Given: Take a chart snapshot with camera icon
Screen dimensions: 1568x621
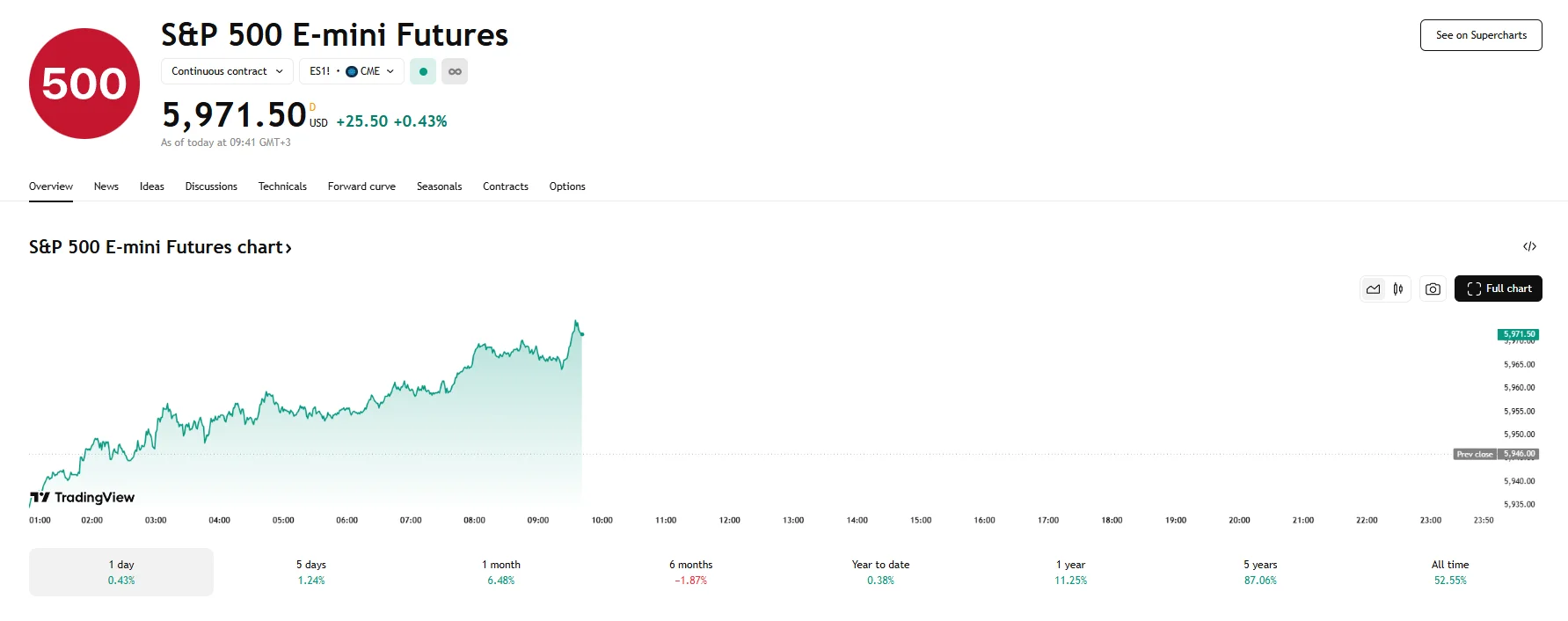Looking at the screenshot, I should pos(1433,289).
